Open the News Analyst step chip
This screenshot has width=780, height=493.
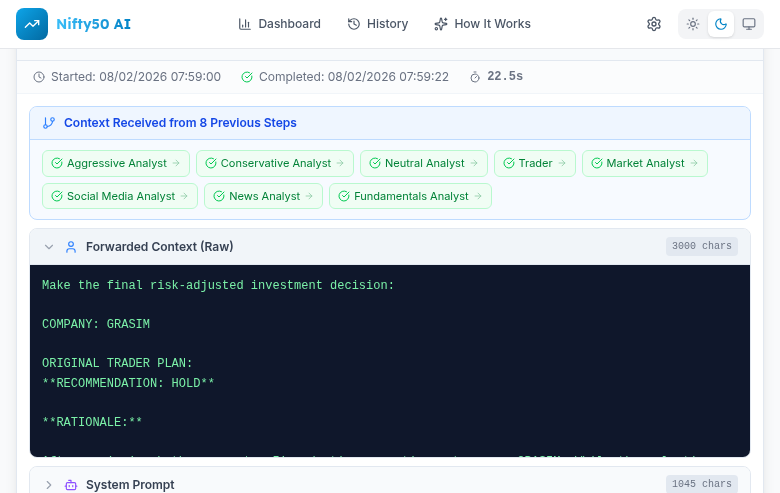tap(264, 196)
